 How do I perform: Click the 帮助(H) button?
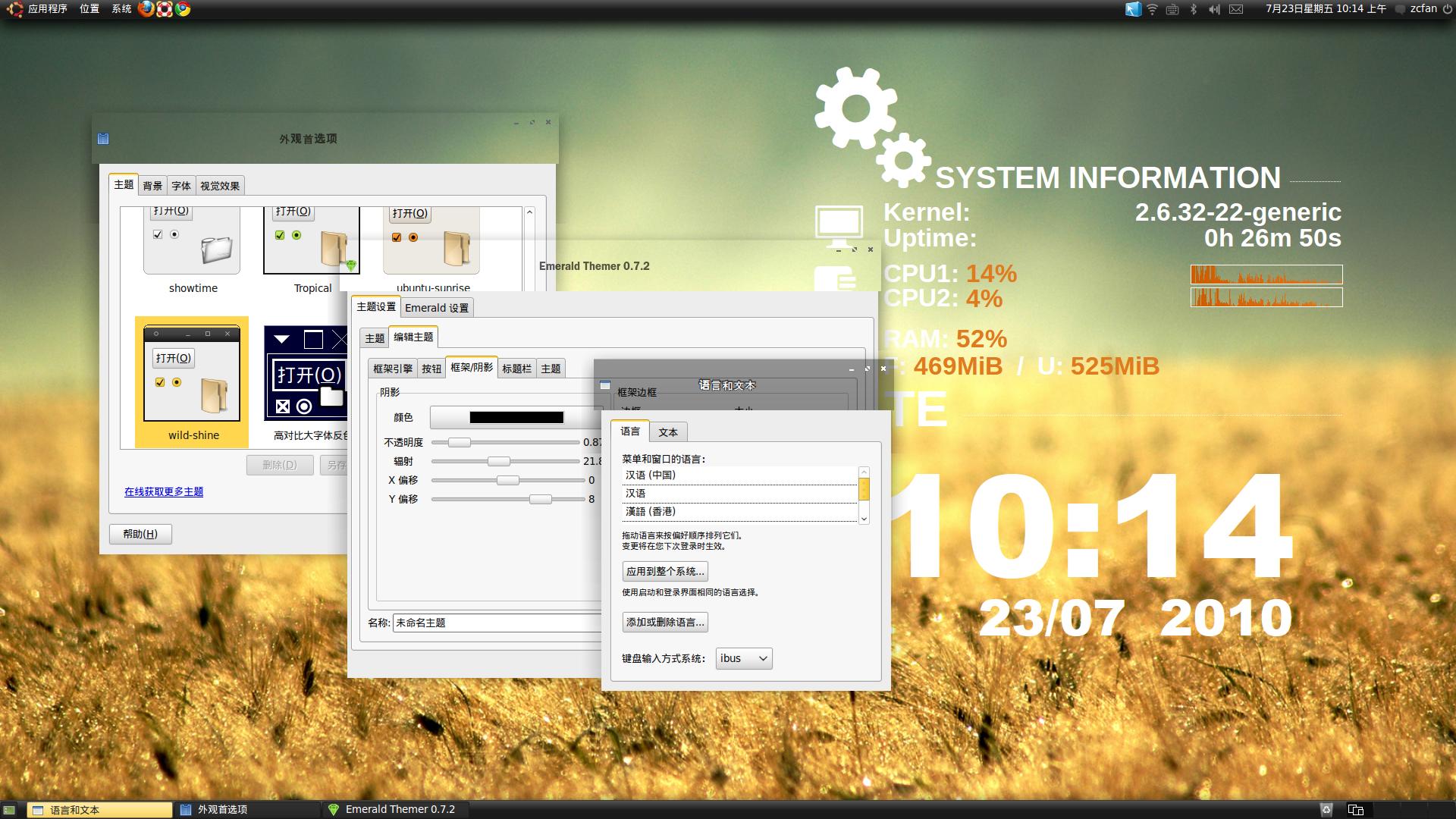click(x=140, y=534)
